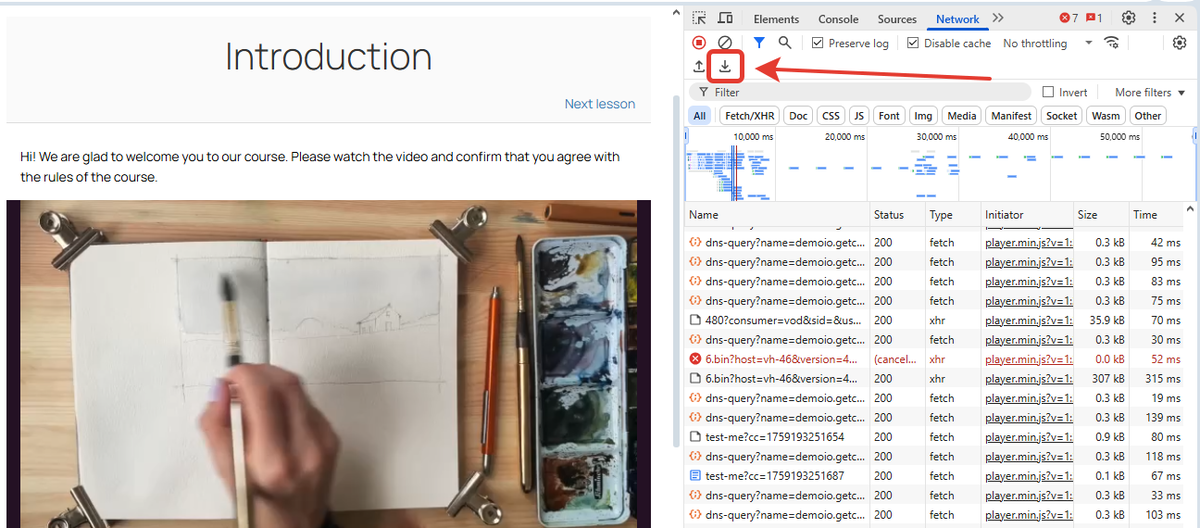The width and height of the screenshot is (1200, 528).
Task: Select the inspect element picker icon
Action: [699, 18]
